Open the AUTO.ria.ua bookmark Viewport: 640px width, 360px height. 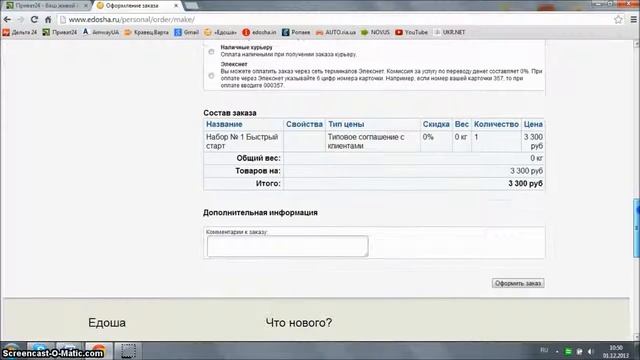point(336,32)
